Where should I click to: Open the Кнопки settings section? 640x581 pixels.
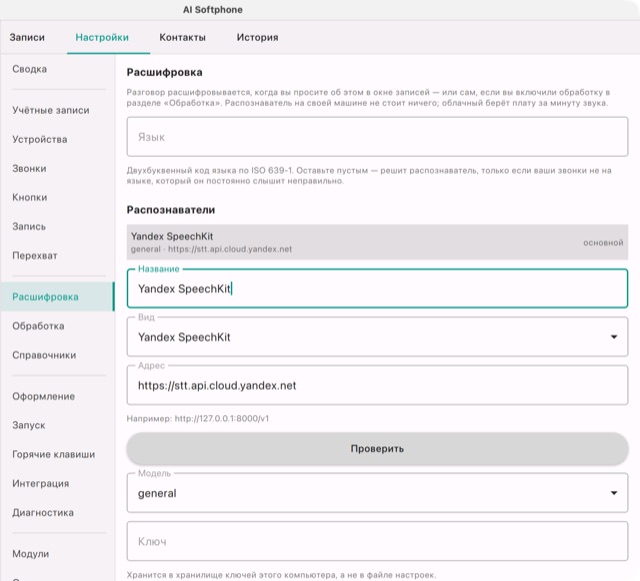coord(57,197)
